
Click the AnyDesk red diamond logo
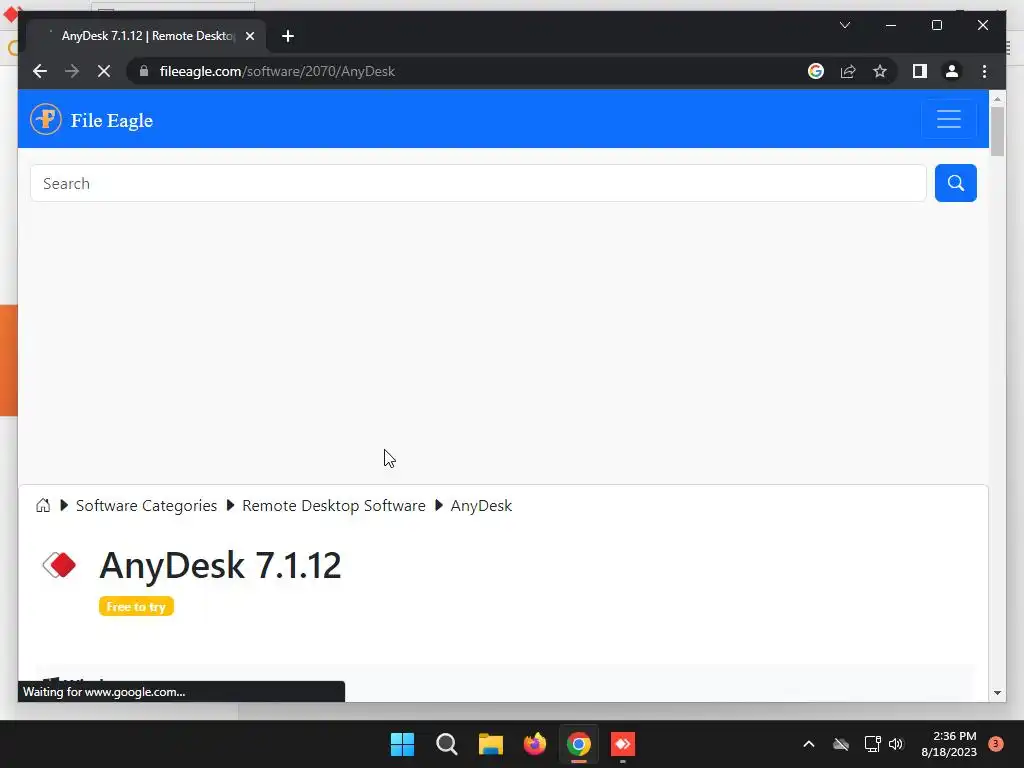59,565
